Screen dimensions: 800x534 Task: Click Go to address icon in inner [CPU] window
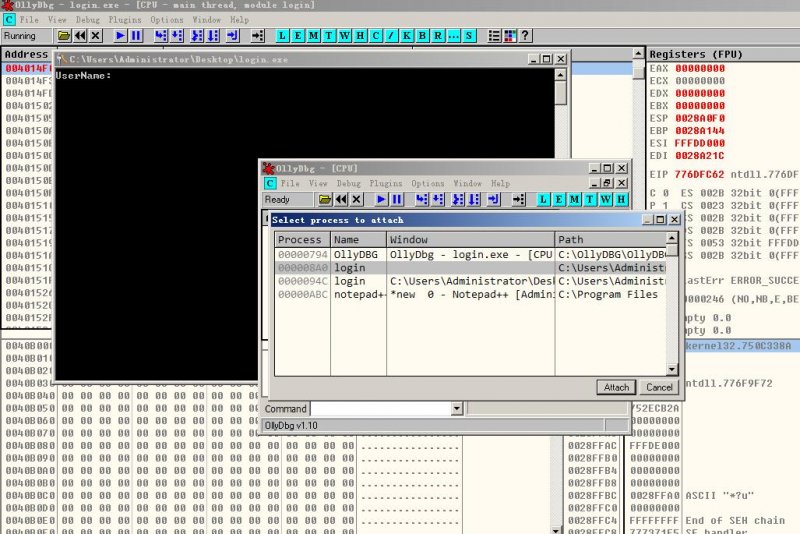pyautogui.click(x=519, y=199)
